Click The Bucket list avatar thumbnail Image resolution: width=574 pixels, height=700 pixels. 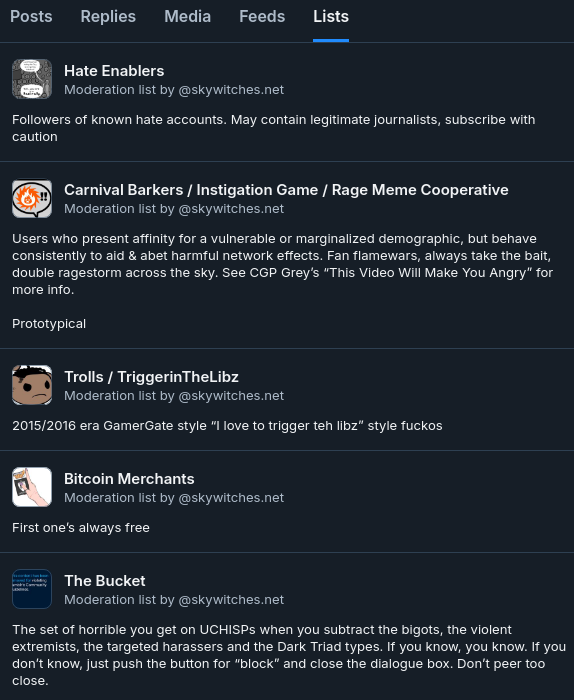pyautogui.click(x=32, y=589)
